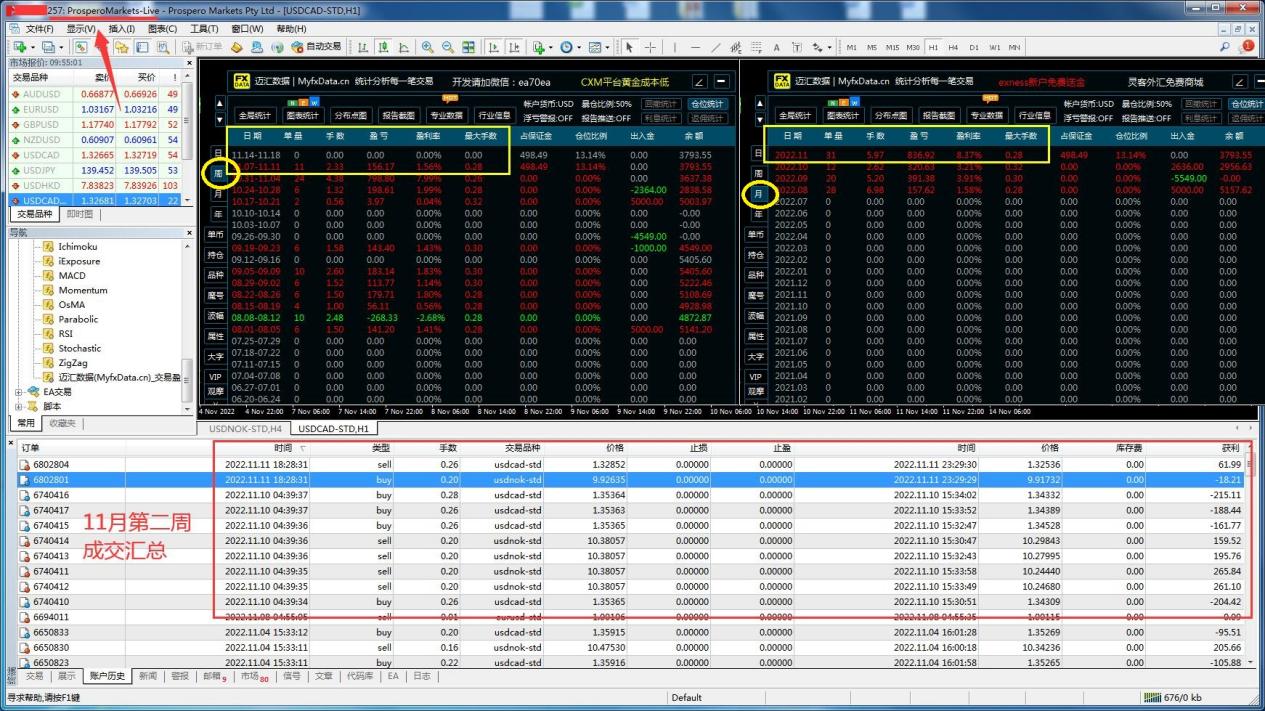The height and width of the screenshot is (711, 1265).
Task: Toggle the auto scroll chart icon
Action: coord(493,47)
